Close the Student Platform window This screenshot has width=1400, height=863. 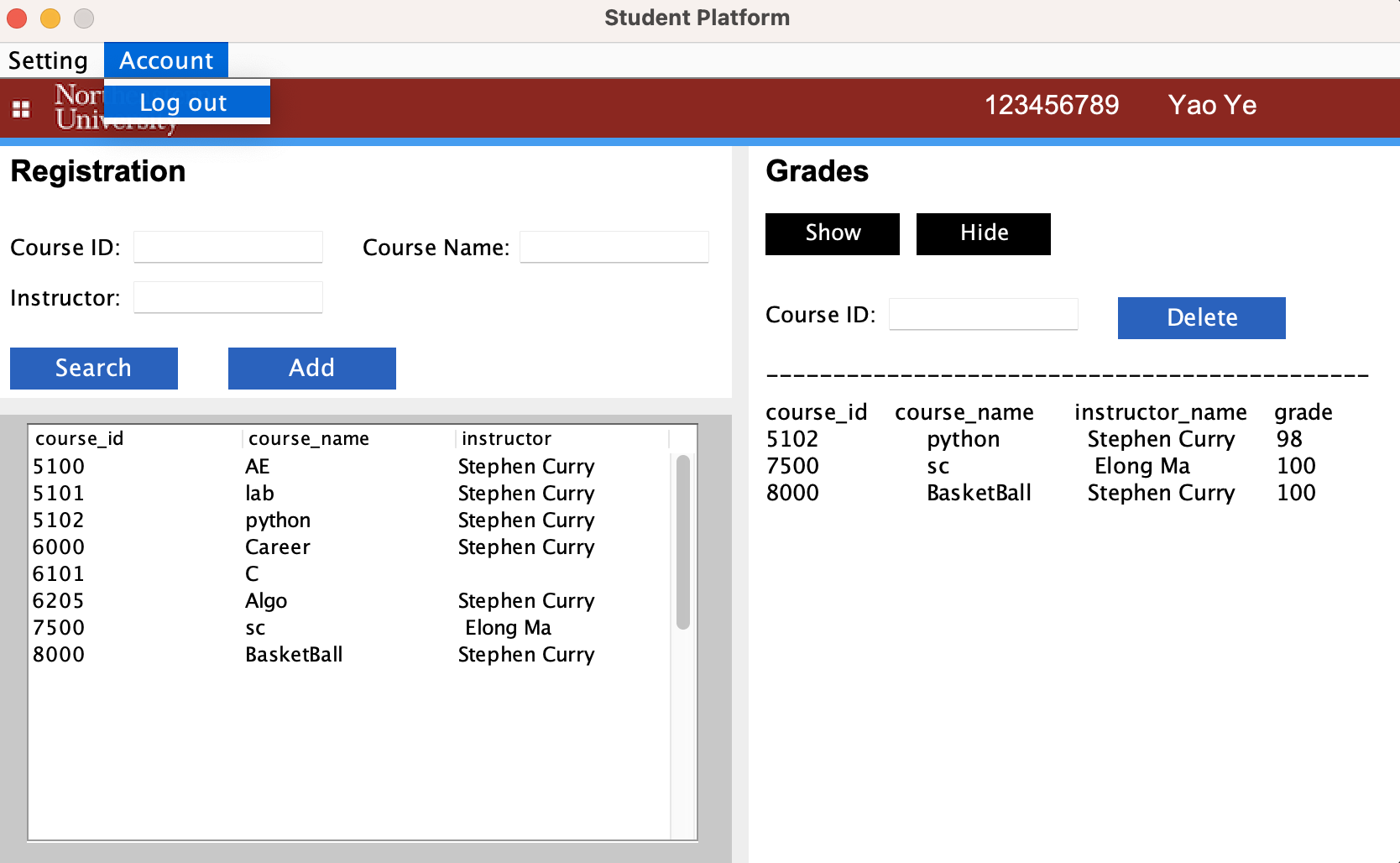(x=17, y=18)
